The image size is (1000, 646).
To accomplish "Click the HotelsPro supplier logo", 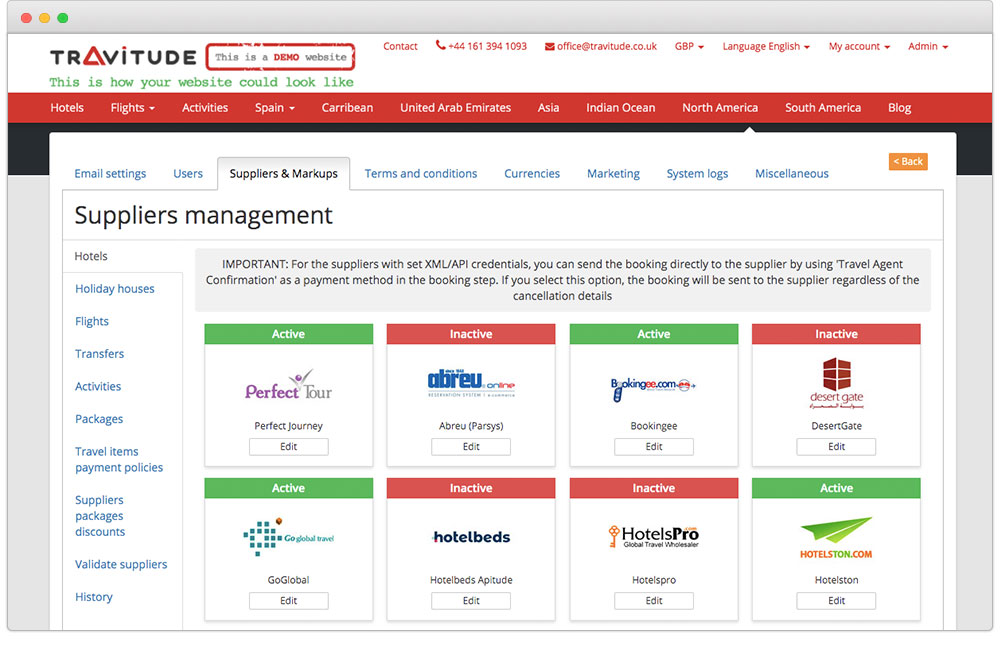I will click(x=653, y=537).
